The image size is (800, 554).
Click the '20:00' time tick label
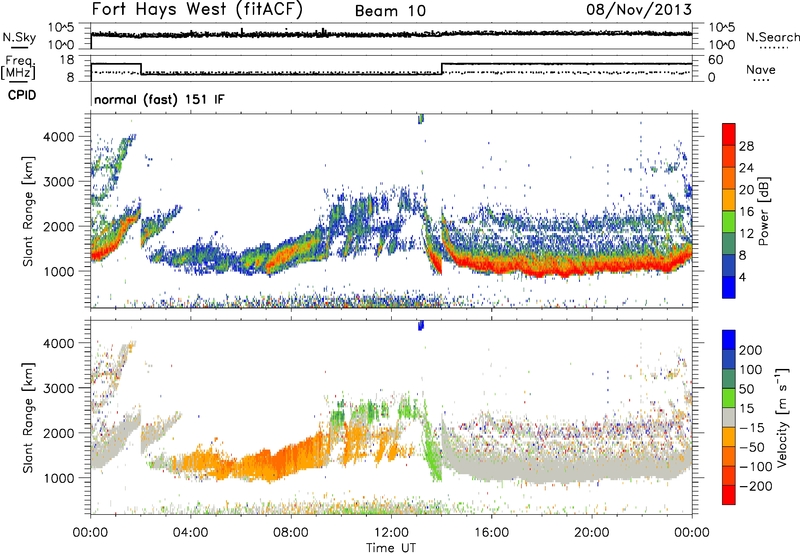(591, 533)
